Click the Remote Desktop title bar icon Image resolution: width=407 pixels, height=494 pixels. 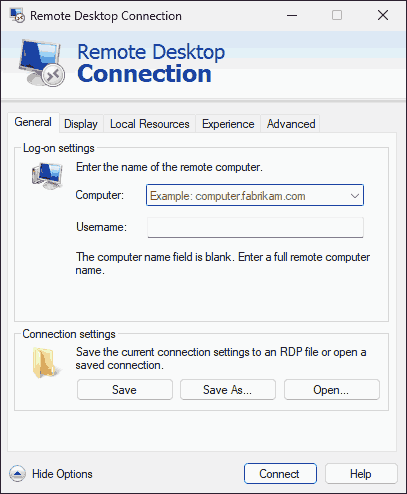click(x=17, y=15)
